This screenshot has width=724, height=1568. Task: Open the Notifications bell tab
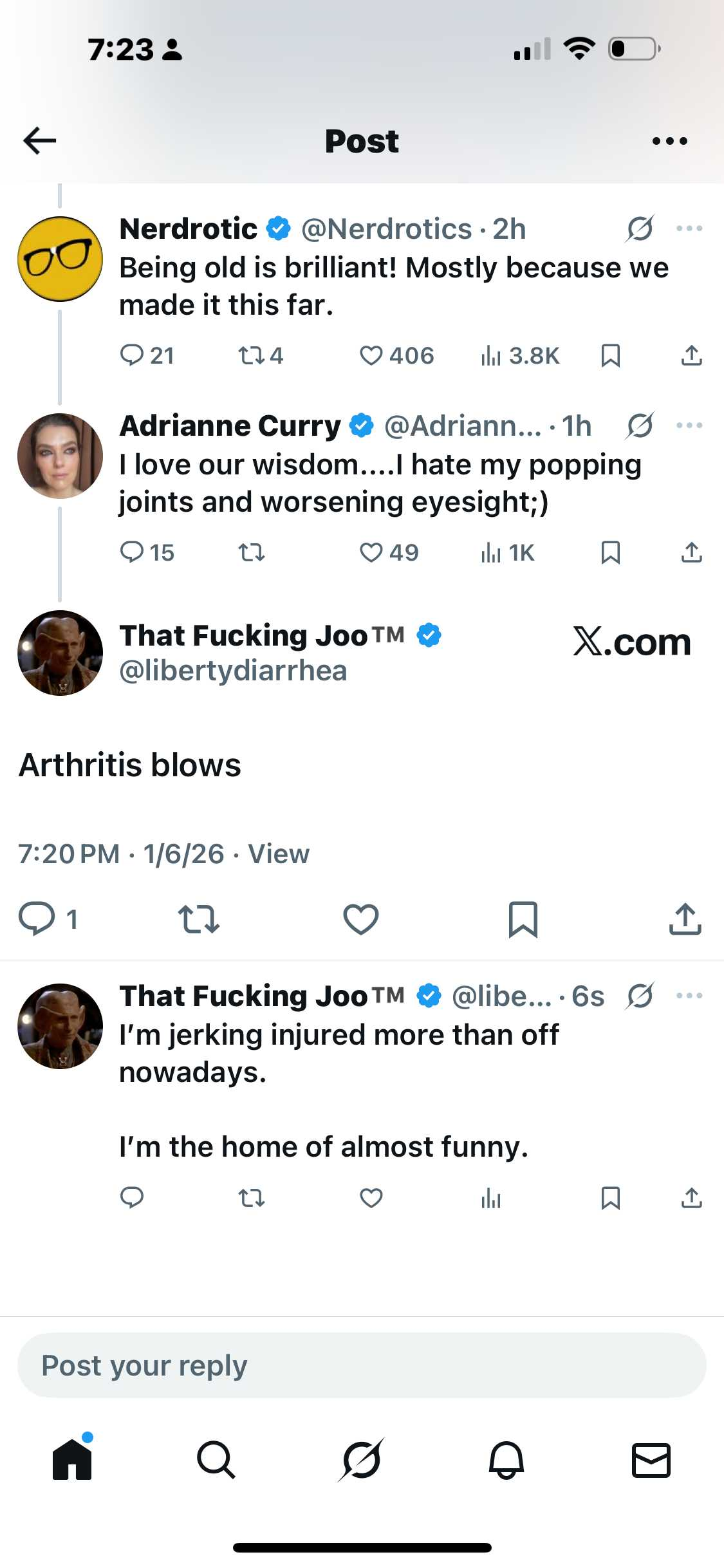506,1459
